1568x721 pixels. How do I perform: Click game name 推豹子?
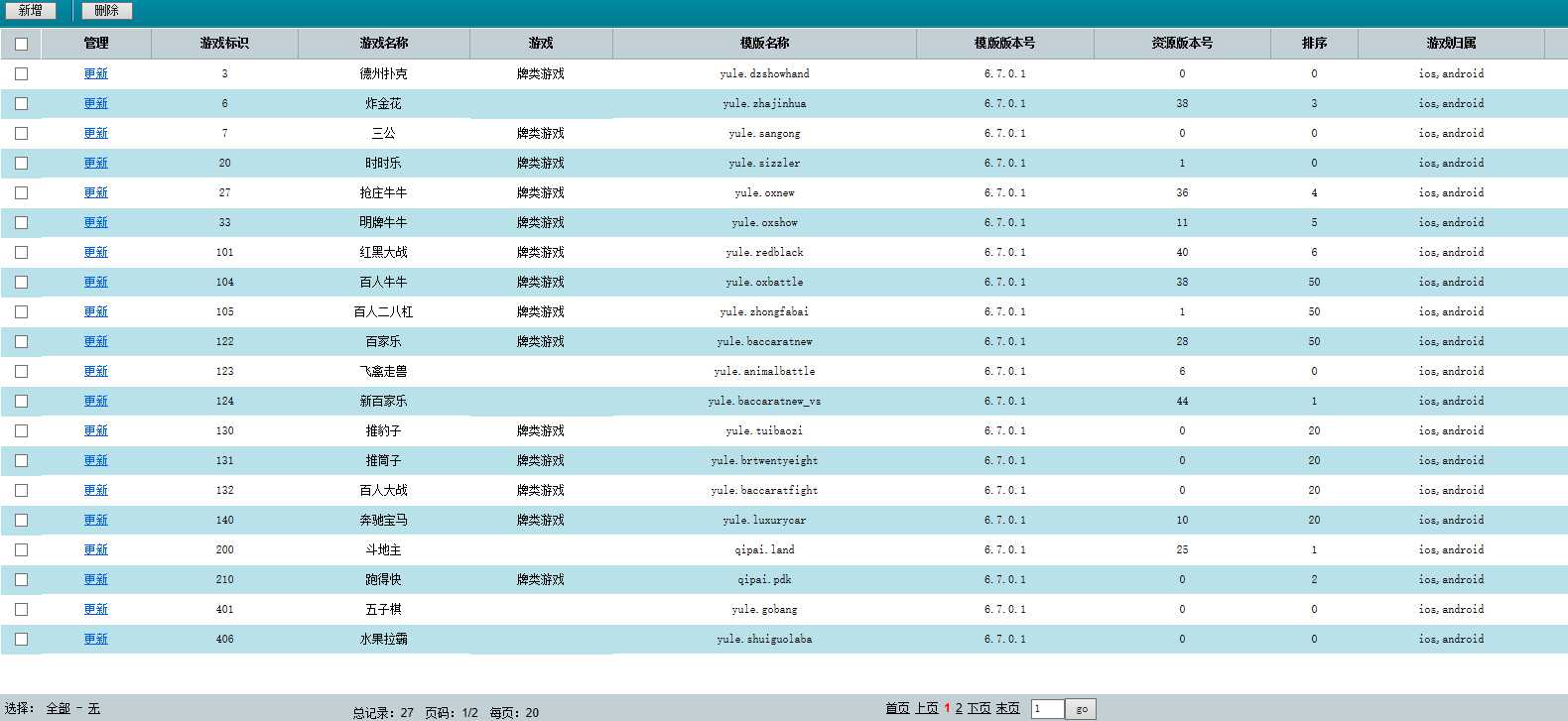click(383, 430)
